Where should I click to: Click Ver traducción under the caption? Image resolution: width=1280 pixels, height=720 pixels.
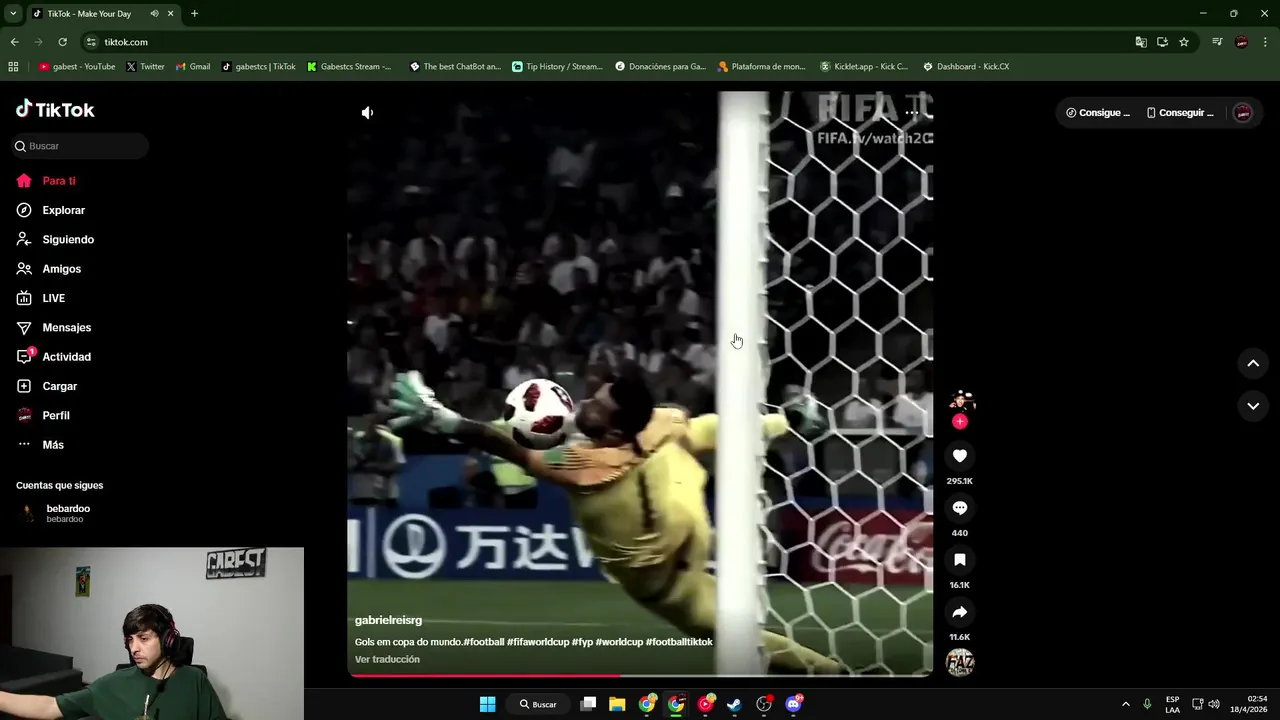tap(387, 659)
